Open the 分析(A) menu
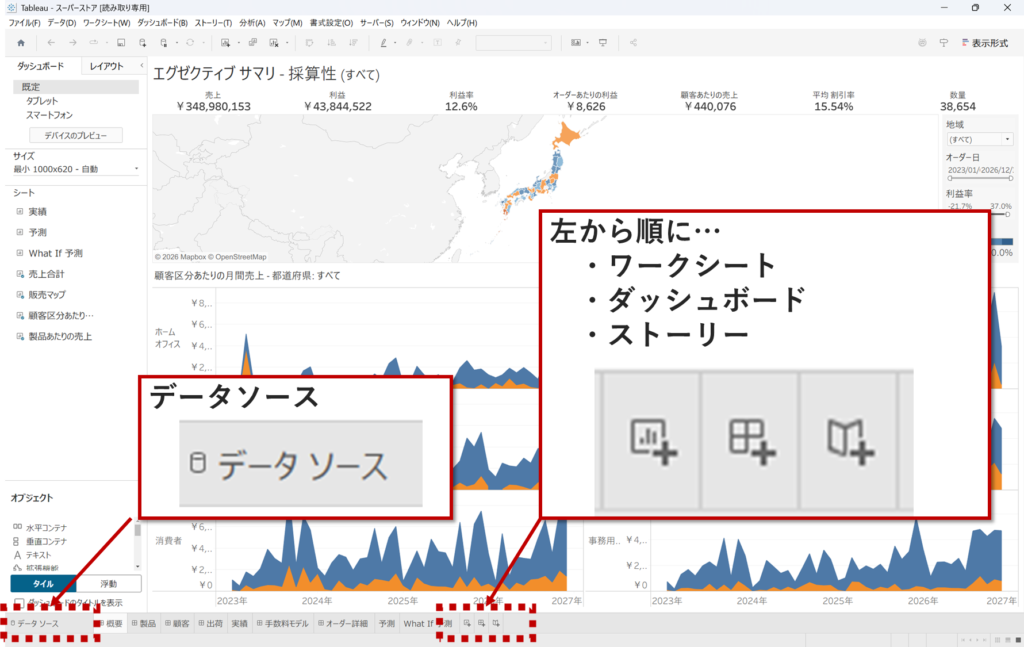This screenshot has height=647, width=1024. pyautogui.click(x=252, y=22)
